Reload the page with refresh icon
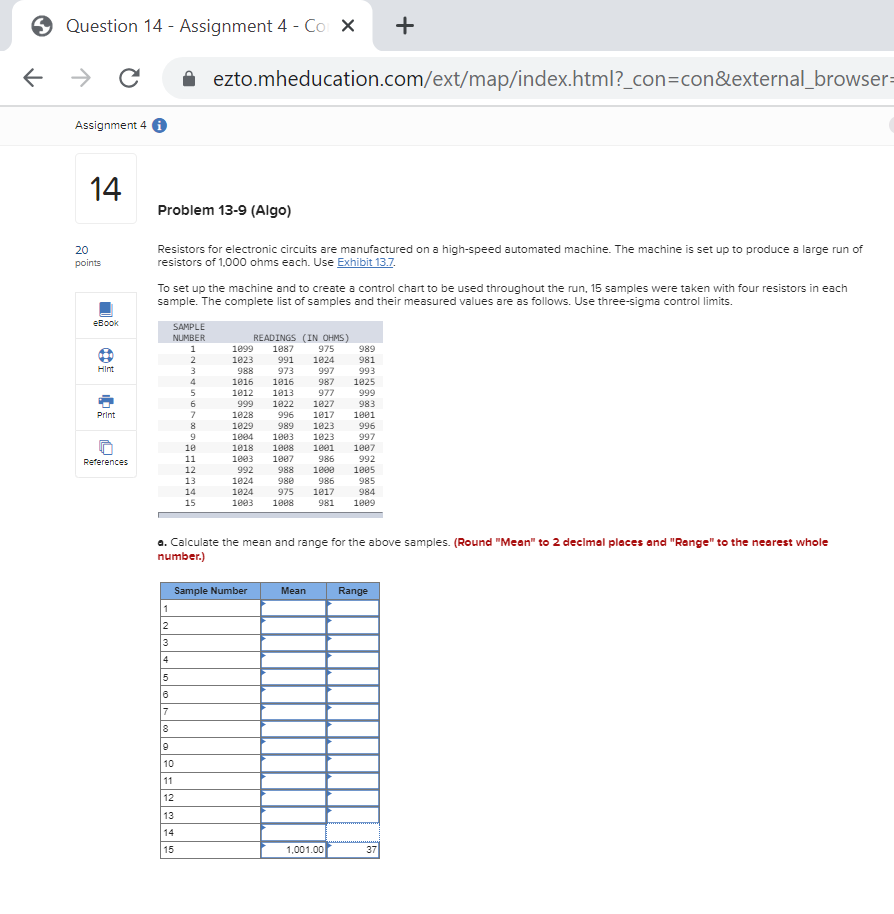Viewport: 894px width, 914px height. [129, 78]
